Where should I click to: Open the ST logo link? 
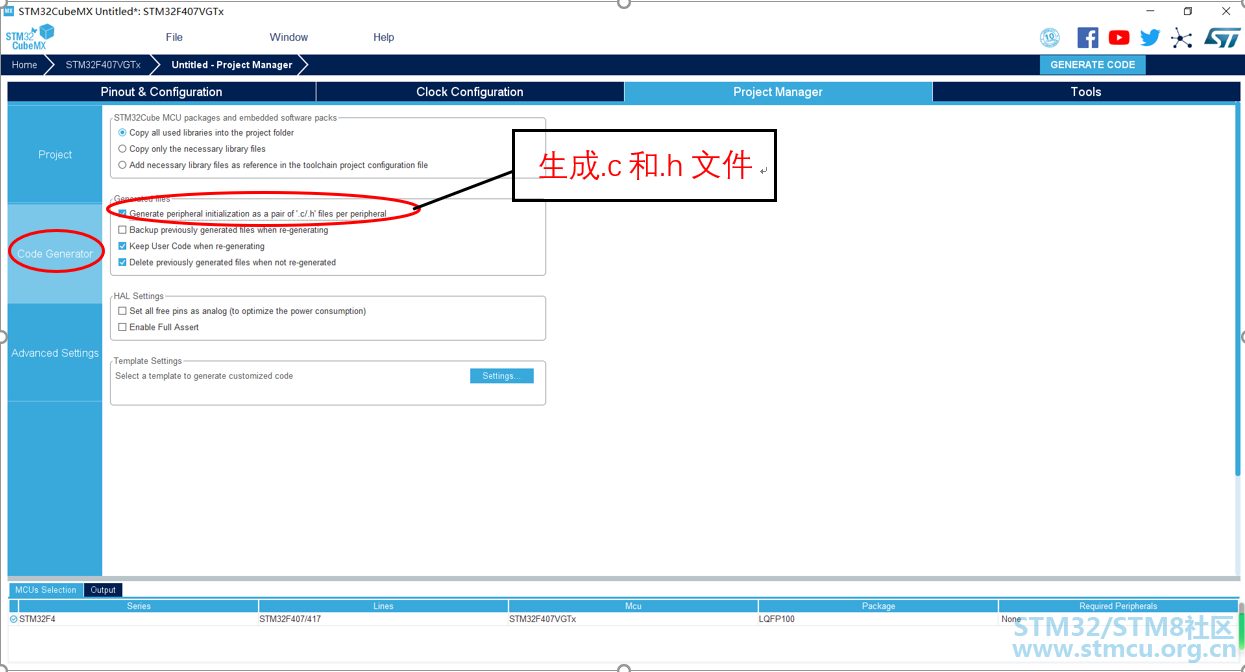click(x=1222, y=38)
